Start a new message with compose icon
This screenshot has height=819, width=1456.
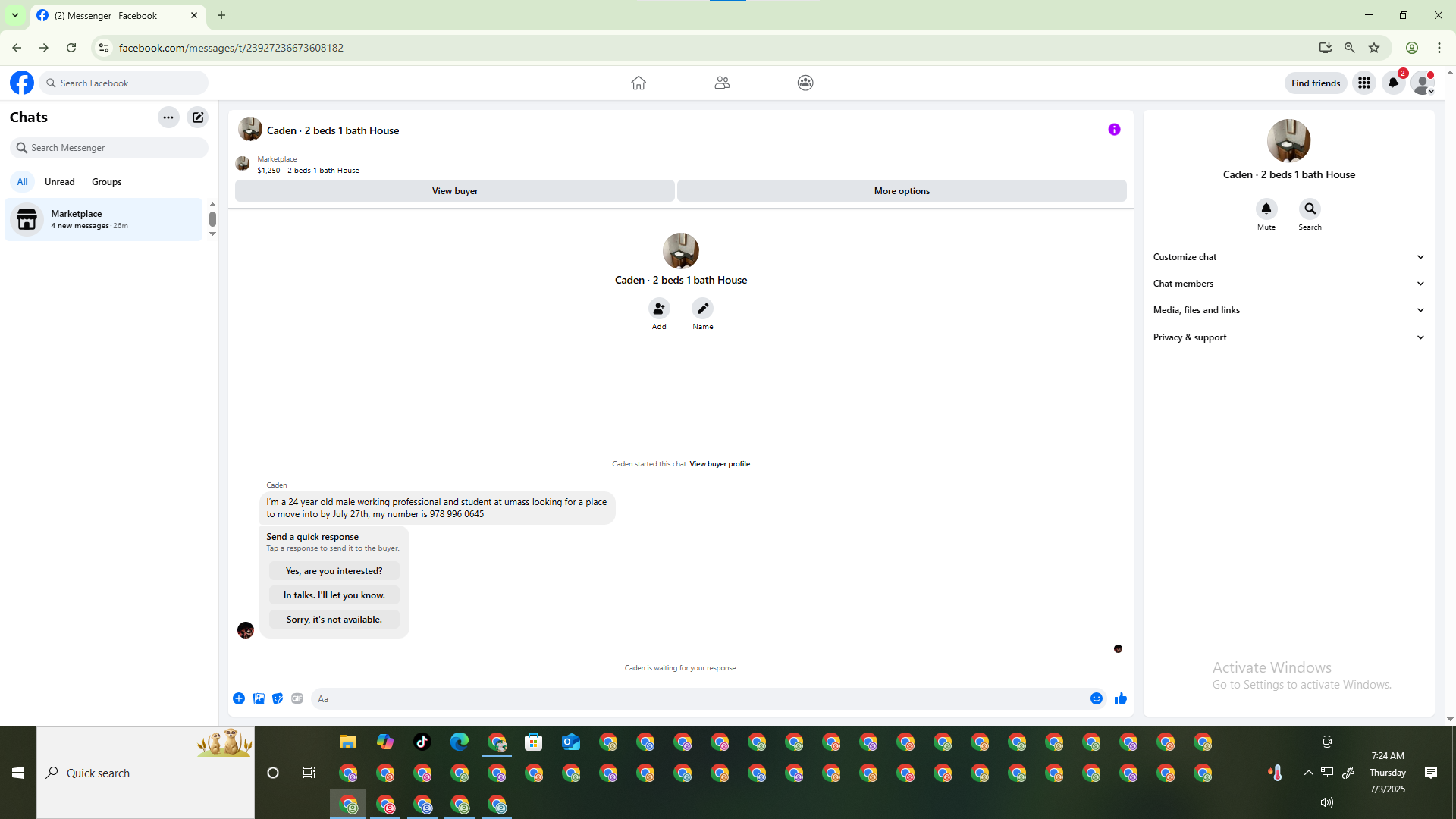[198, 118]
